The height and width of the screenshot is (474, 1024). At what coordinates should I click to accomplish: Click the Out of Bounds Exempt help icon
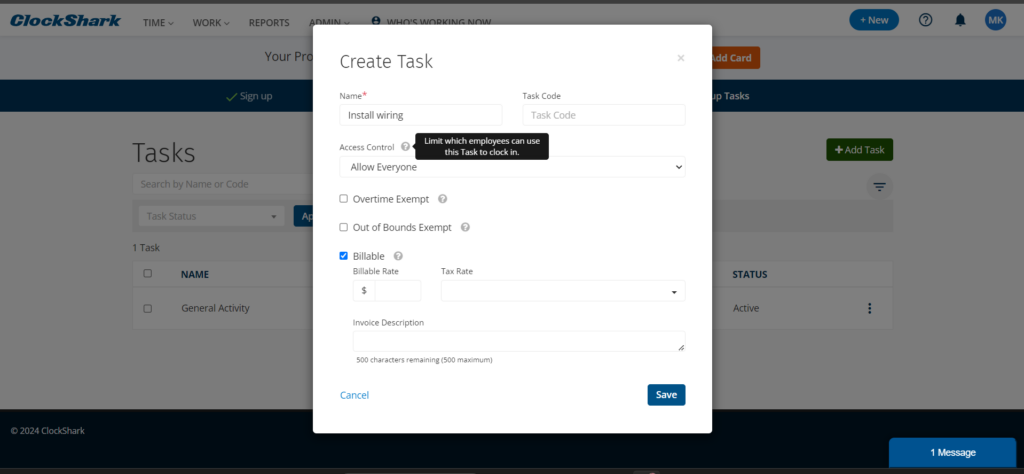click(465, 228)
